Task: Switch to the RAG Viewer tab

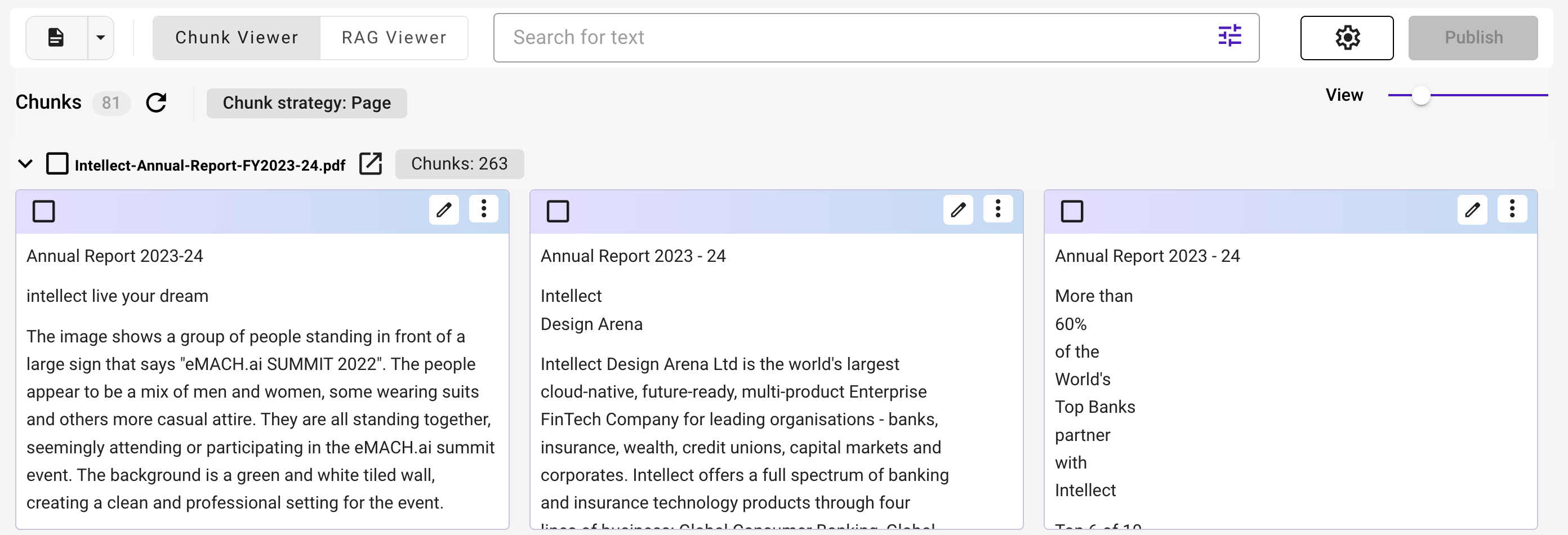Action: click(x=394, y=38)
